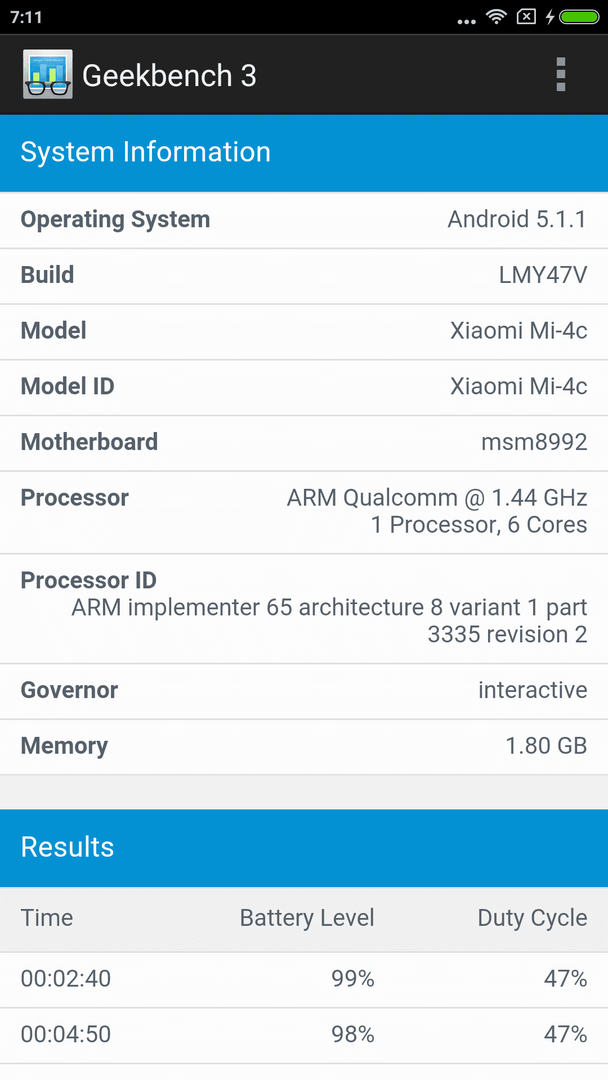Tap the Wi-Fi status icon
This screenshot has height=1080, width=608.
(496, 17)
